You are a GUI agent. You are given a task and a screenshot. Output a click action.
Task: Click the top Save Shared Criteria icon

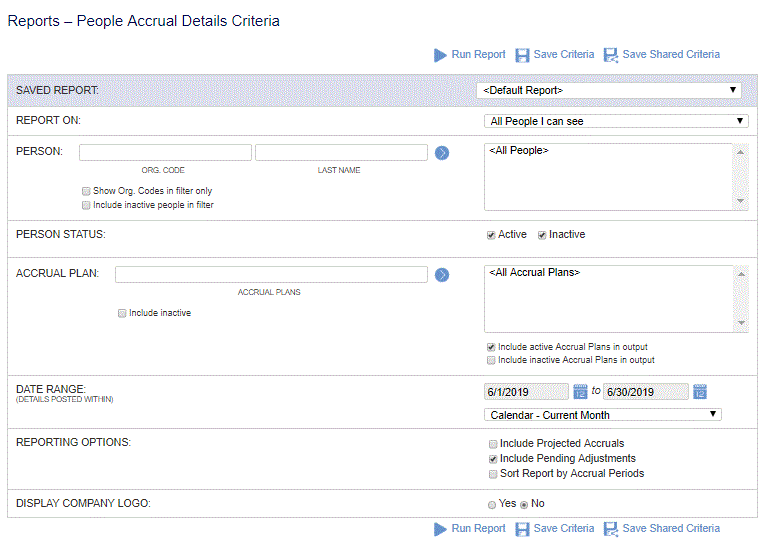pos(610,55)
